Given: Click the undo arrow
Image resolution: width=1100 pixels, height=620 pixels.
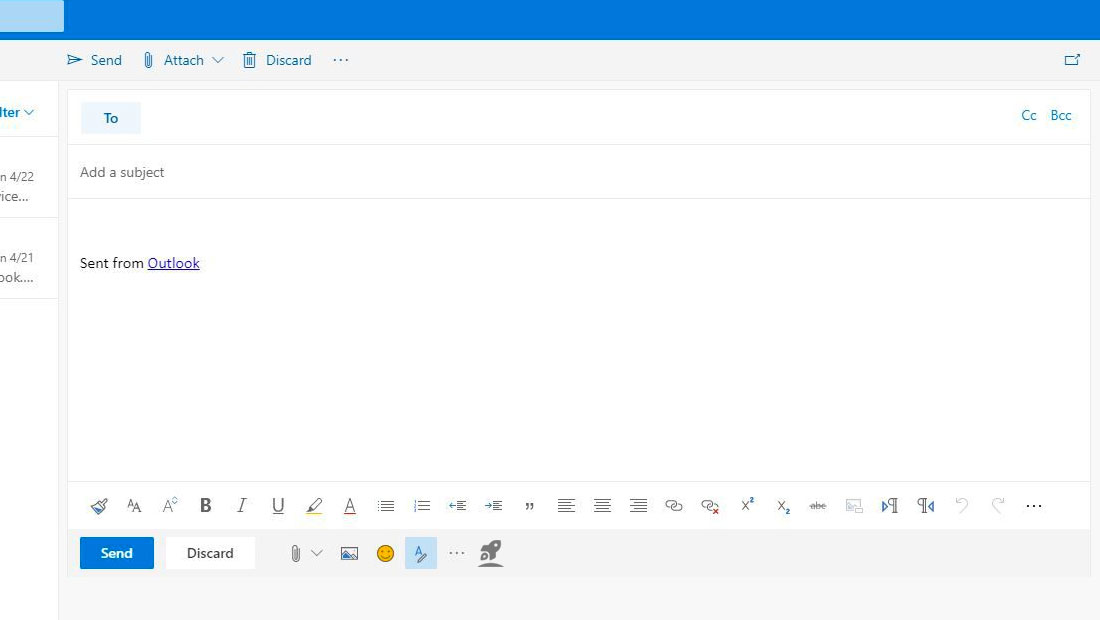Looking at the screenshot, I should [x=962, y=505].
